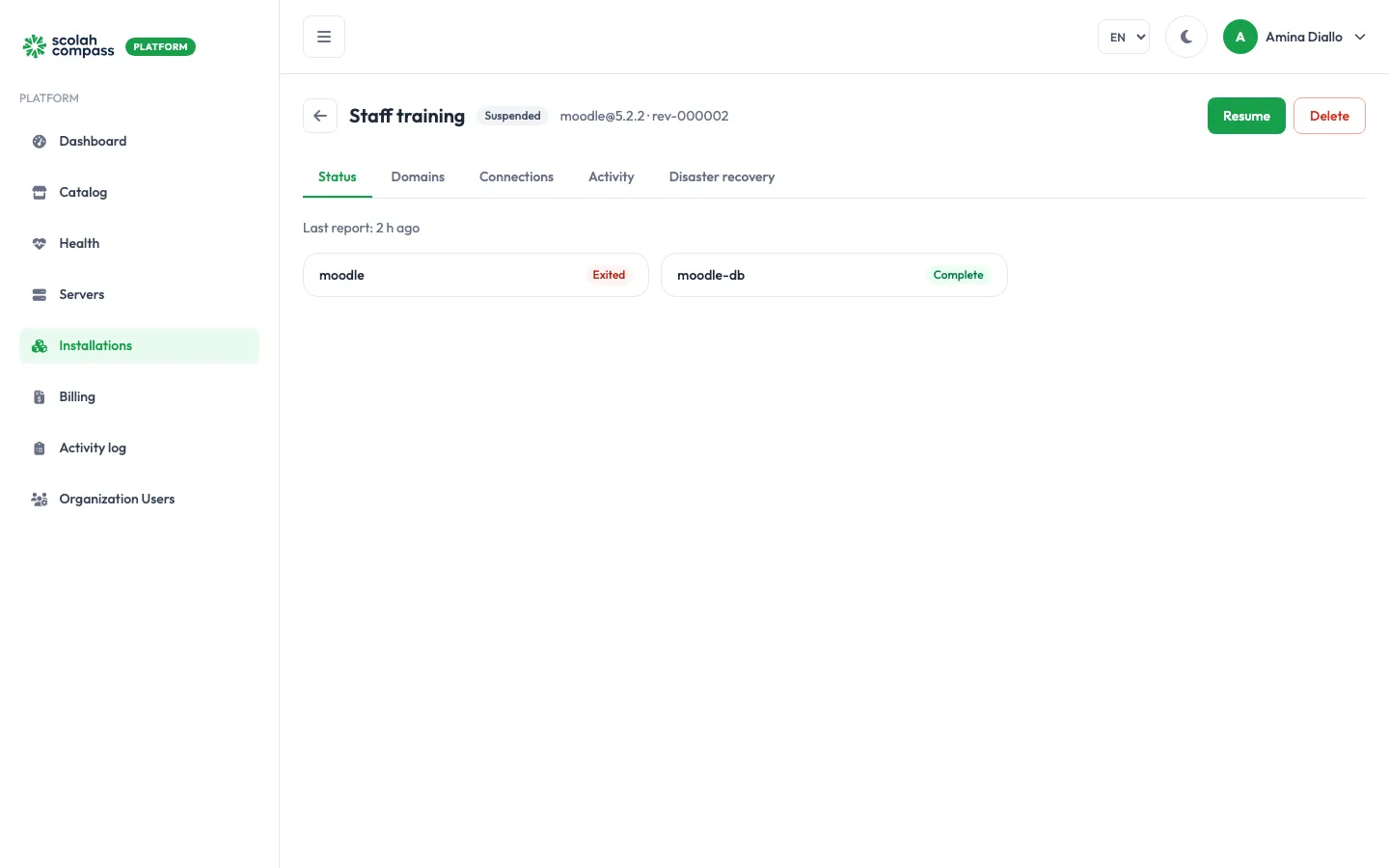Open the Dashboard gauge icon
1389x868 pixels.
(x=40, y=142)
